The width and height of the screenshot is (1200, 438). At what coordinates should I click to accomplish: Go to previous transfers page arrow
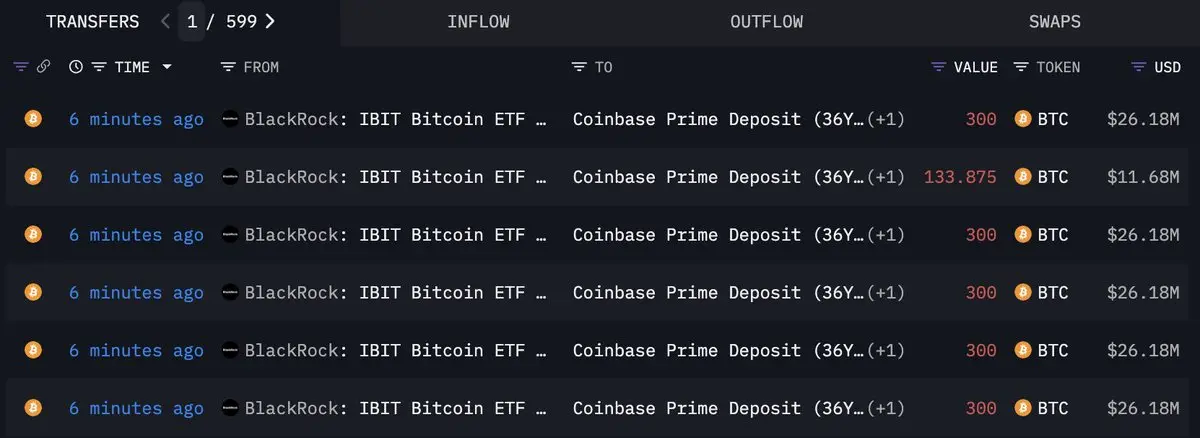[165, 21]
